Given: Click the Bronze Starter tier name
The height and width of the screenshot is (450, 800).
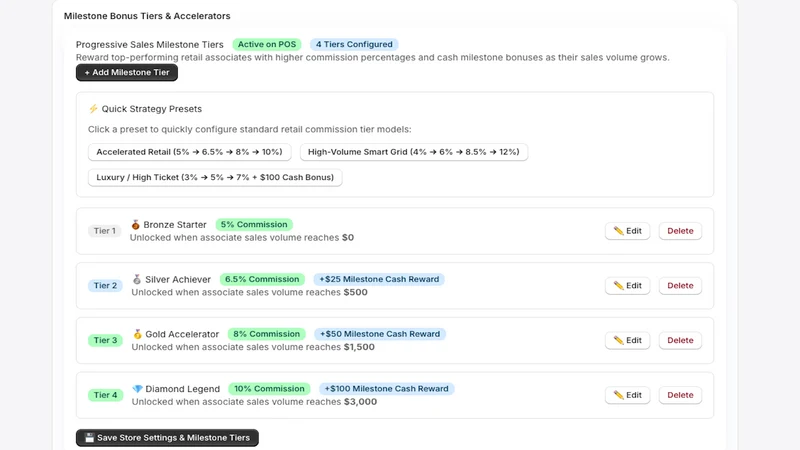Looking at the screenshot, I should 175,224.
